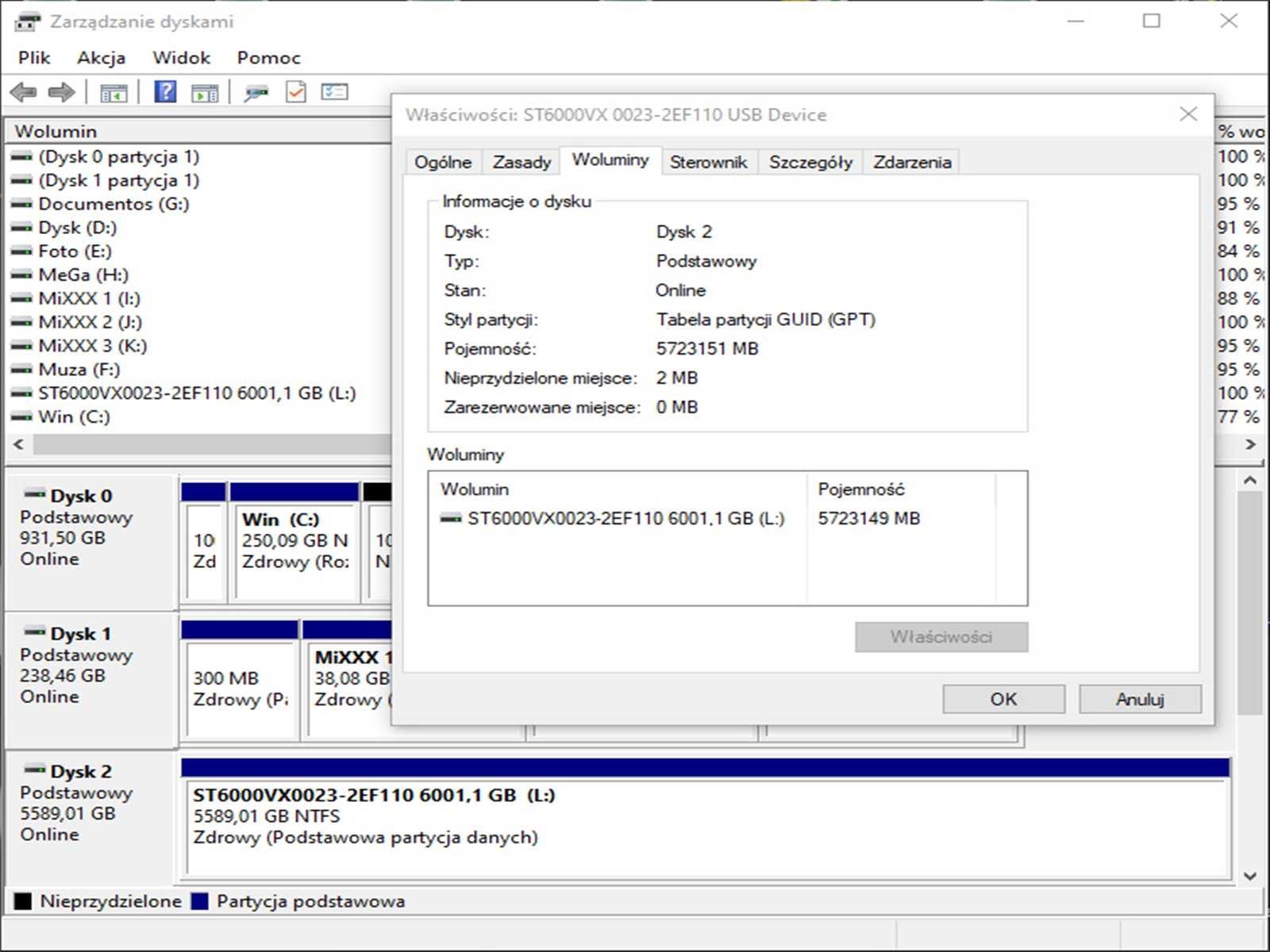
Task: Open the Widok menu
Action: pos(181,58)
